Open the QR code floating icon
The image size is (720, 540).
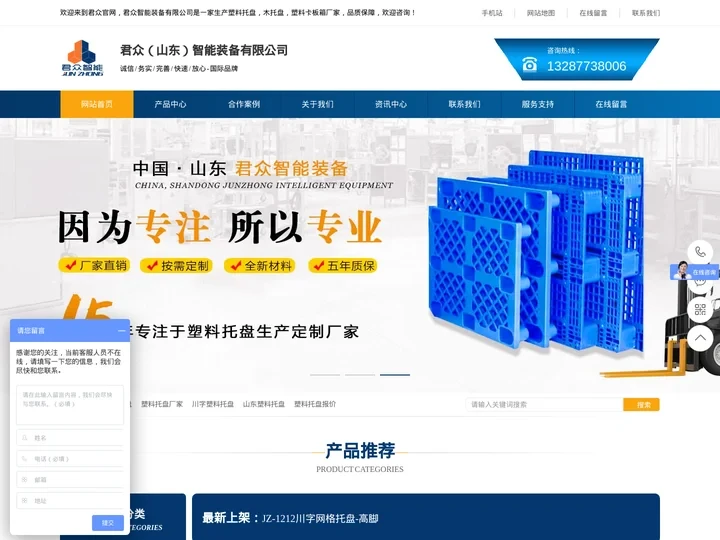tap(700, 309)
